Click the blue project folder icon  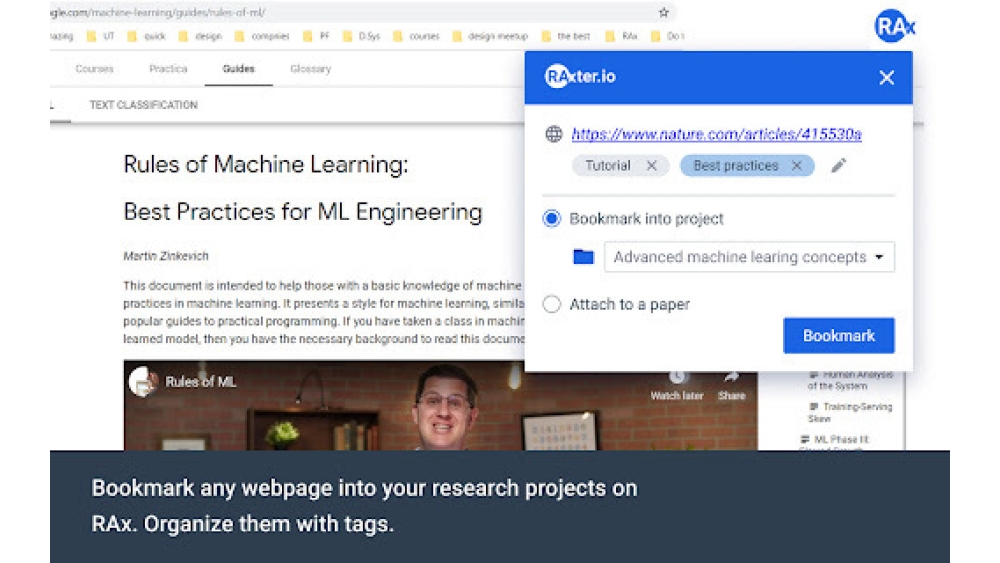(x=583, y=257)
